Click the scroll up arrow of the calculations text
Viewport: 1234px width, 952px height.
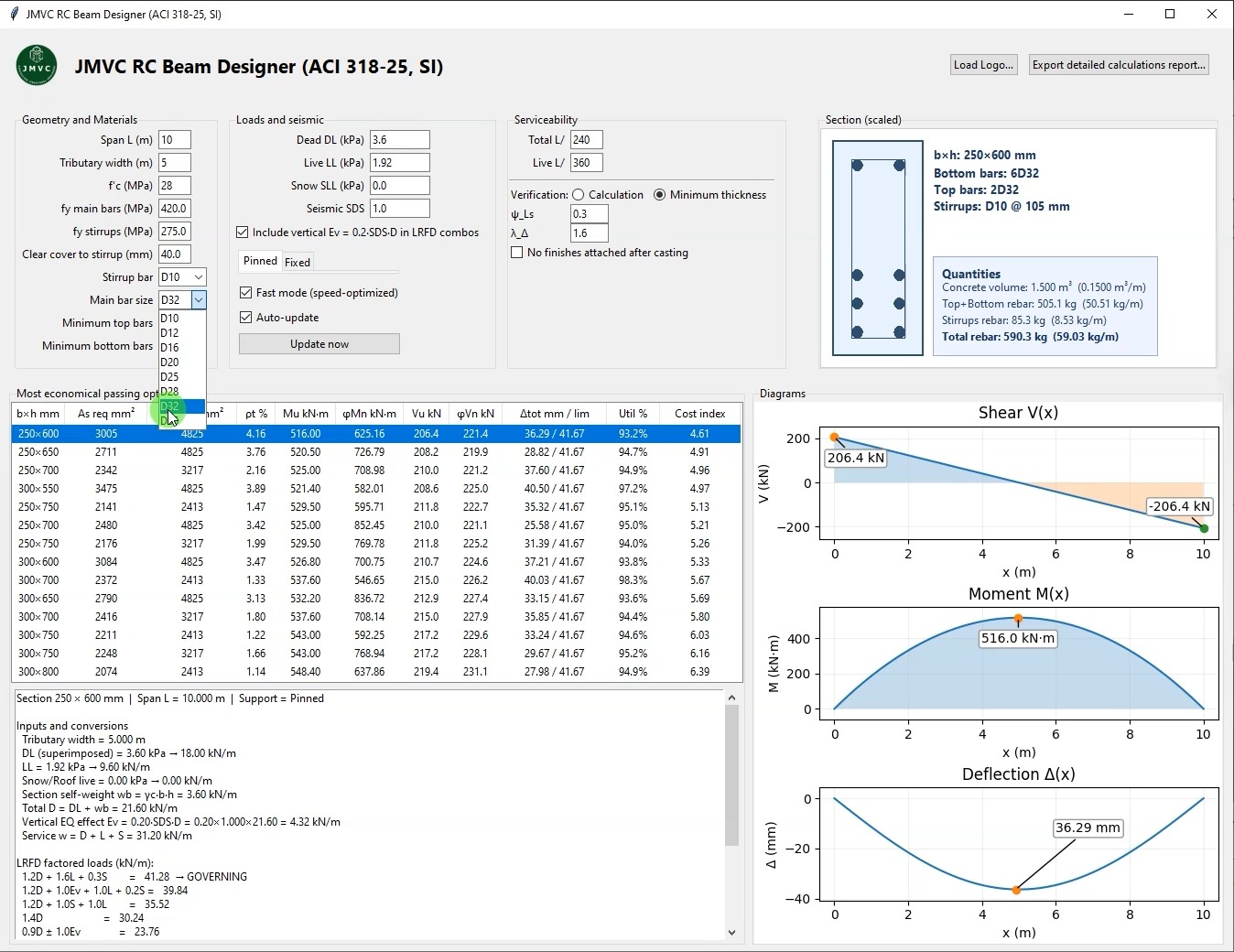(731, 698)
